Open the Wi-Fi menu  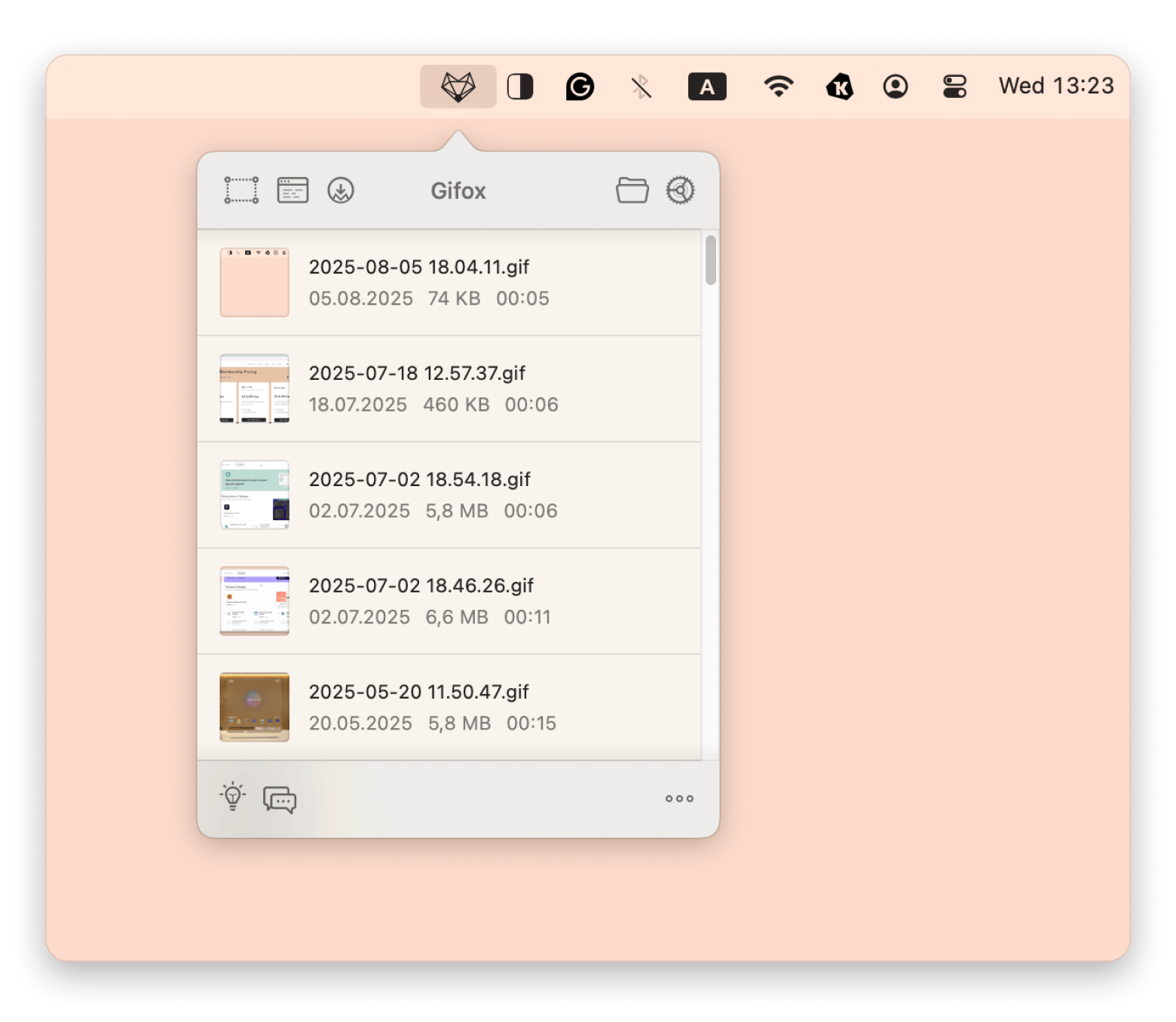(779, 87)
